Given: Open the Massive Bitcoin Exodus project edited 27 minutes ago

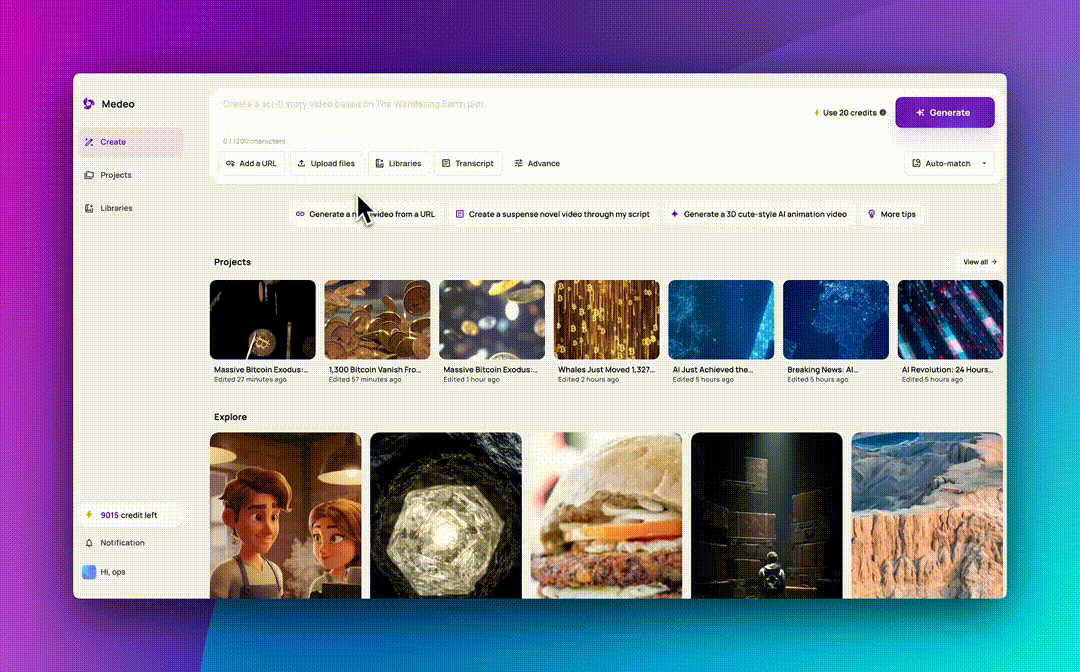Looking at the screenshot, I should [x=262, y=319].
